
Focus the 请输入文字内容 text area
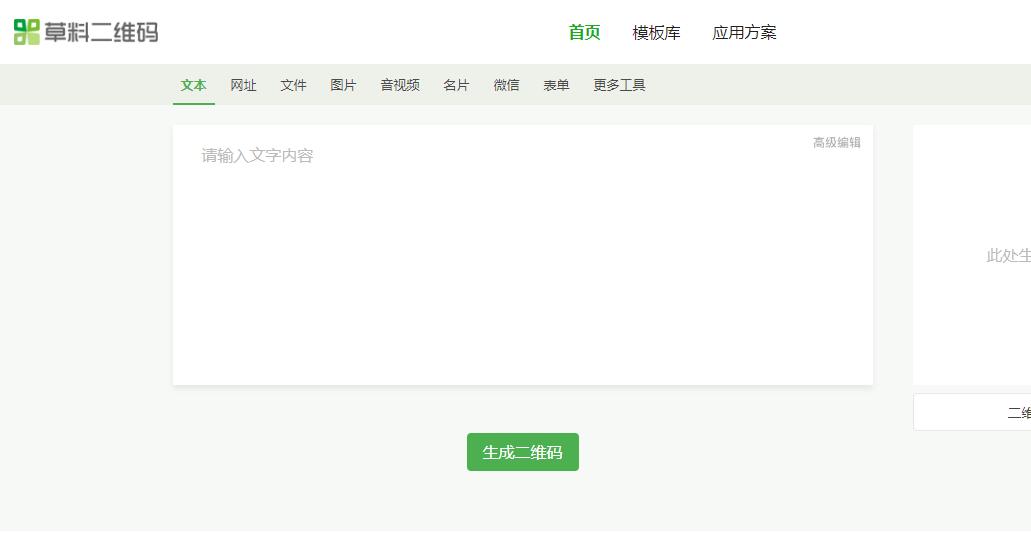click(523, 255)
